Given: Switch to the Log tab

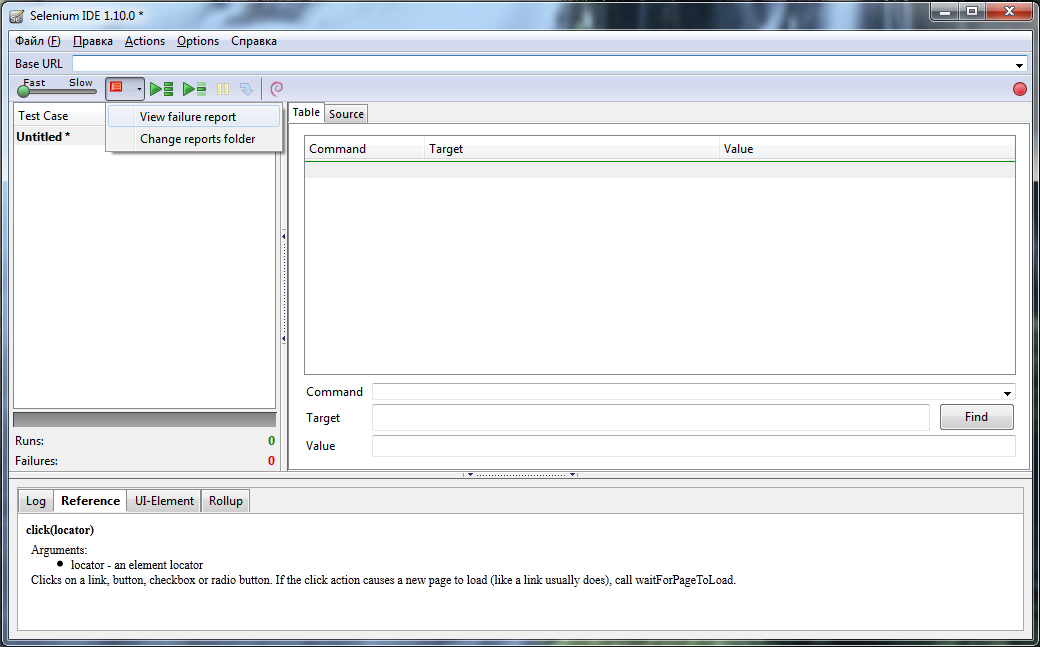Looking at the screenshot, I should [x=35, y=500].
